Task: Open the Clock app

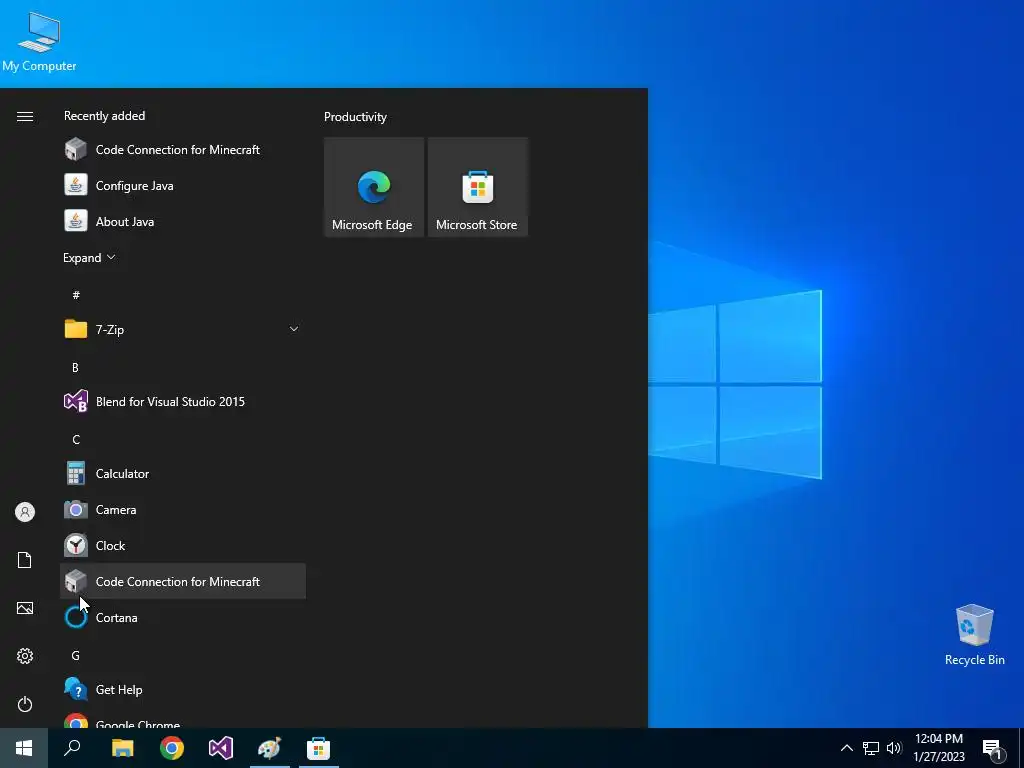Action: pyautogui.click(x=183, y=545)
